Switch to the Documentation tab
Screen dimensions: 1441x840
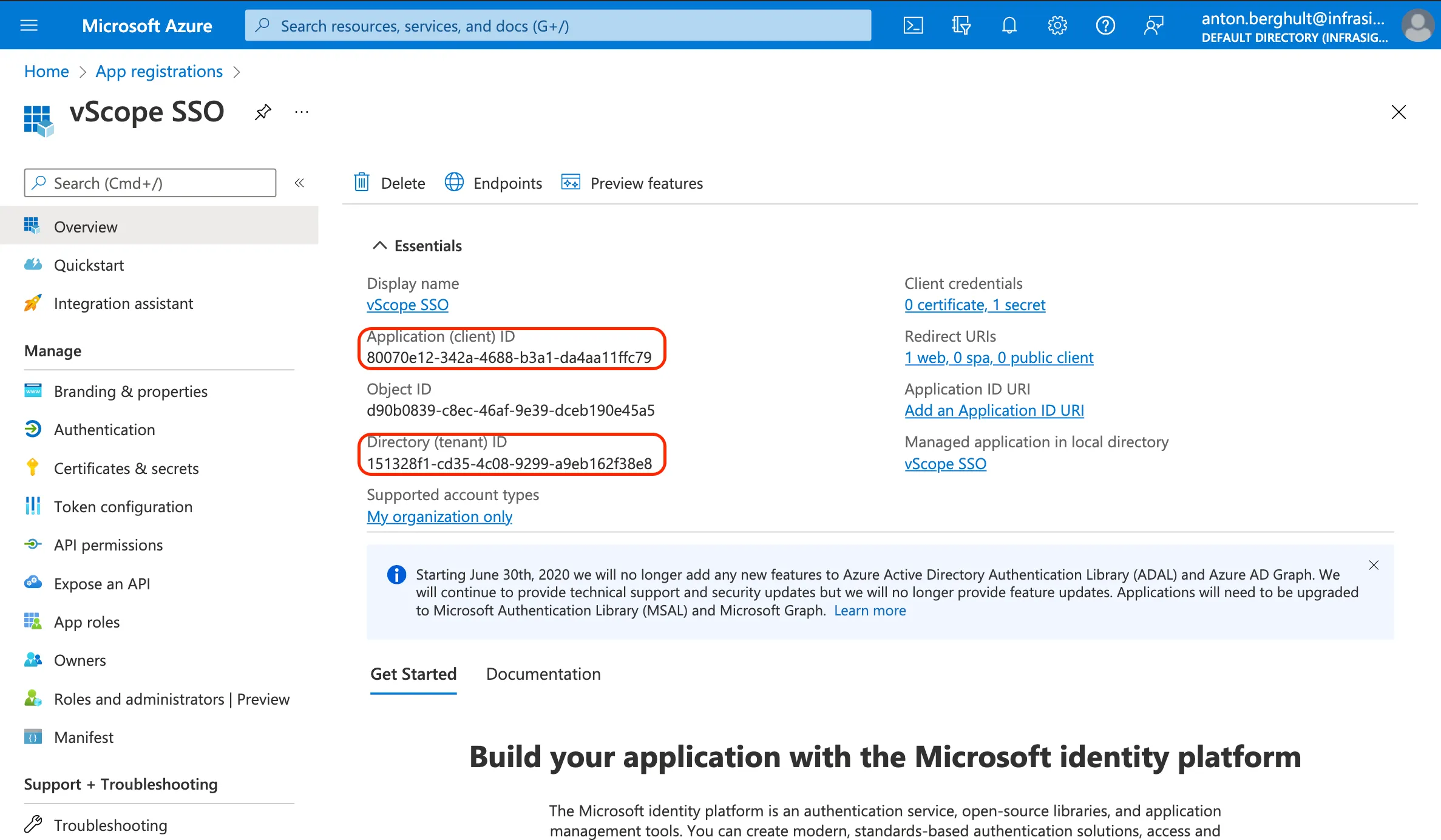coord(543,674)
